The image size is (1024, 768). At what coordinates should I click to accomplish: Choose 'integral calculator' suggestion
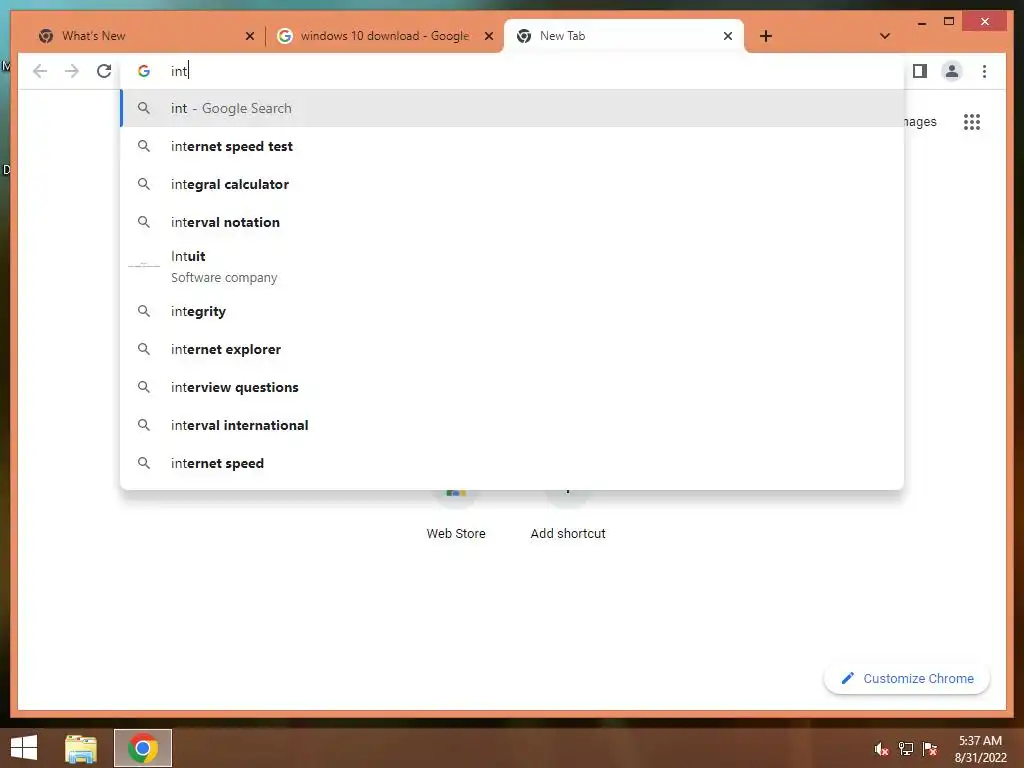coord(512,184)
